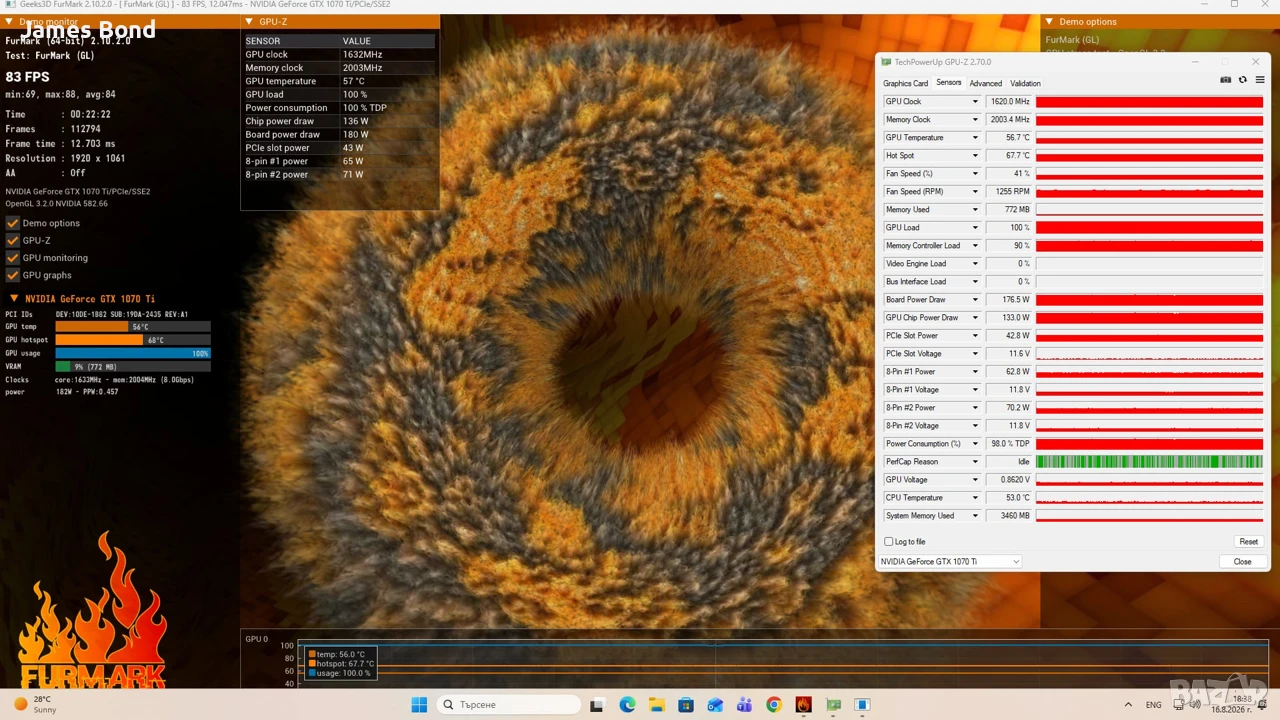Toggle the GPU monitoring checkbox
The image size is (1280, 720).
click(13, 258)
